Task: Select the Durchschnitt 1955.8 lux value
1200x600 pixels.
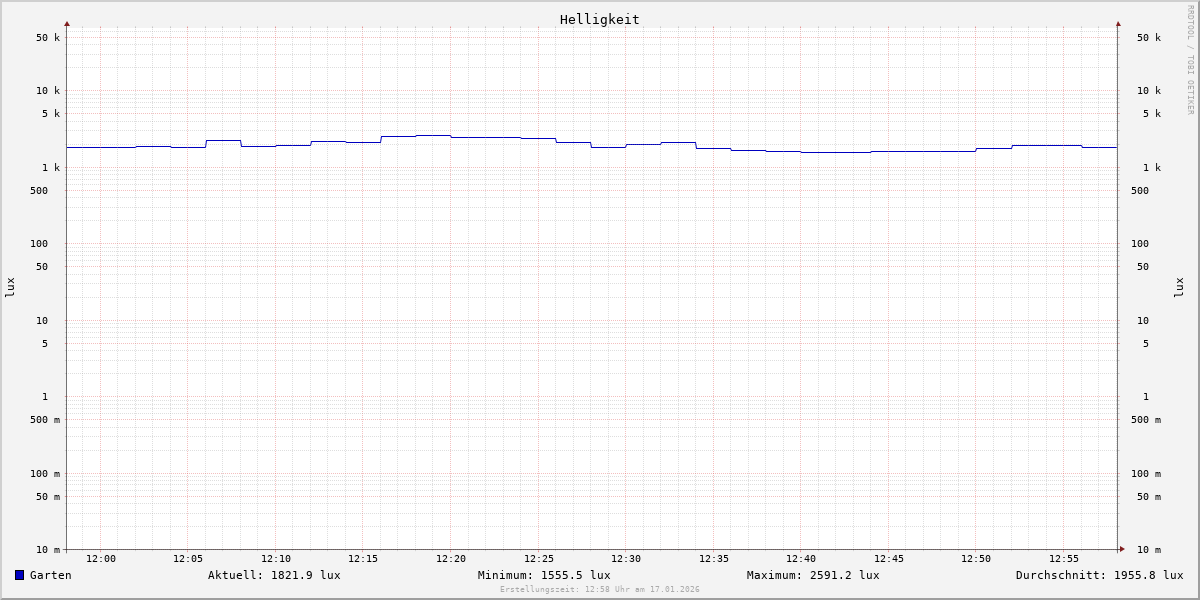Action: tap(1099, 575)
